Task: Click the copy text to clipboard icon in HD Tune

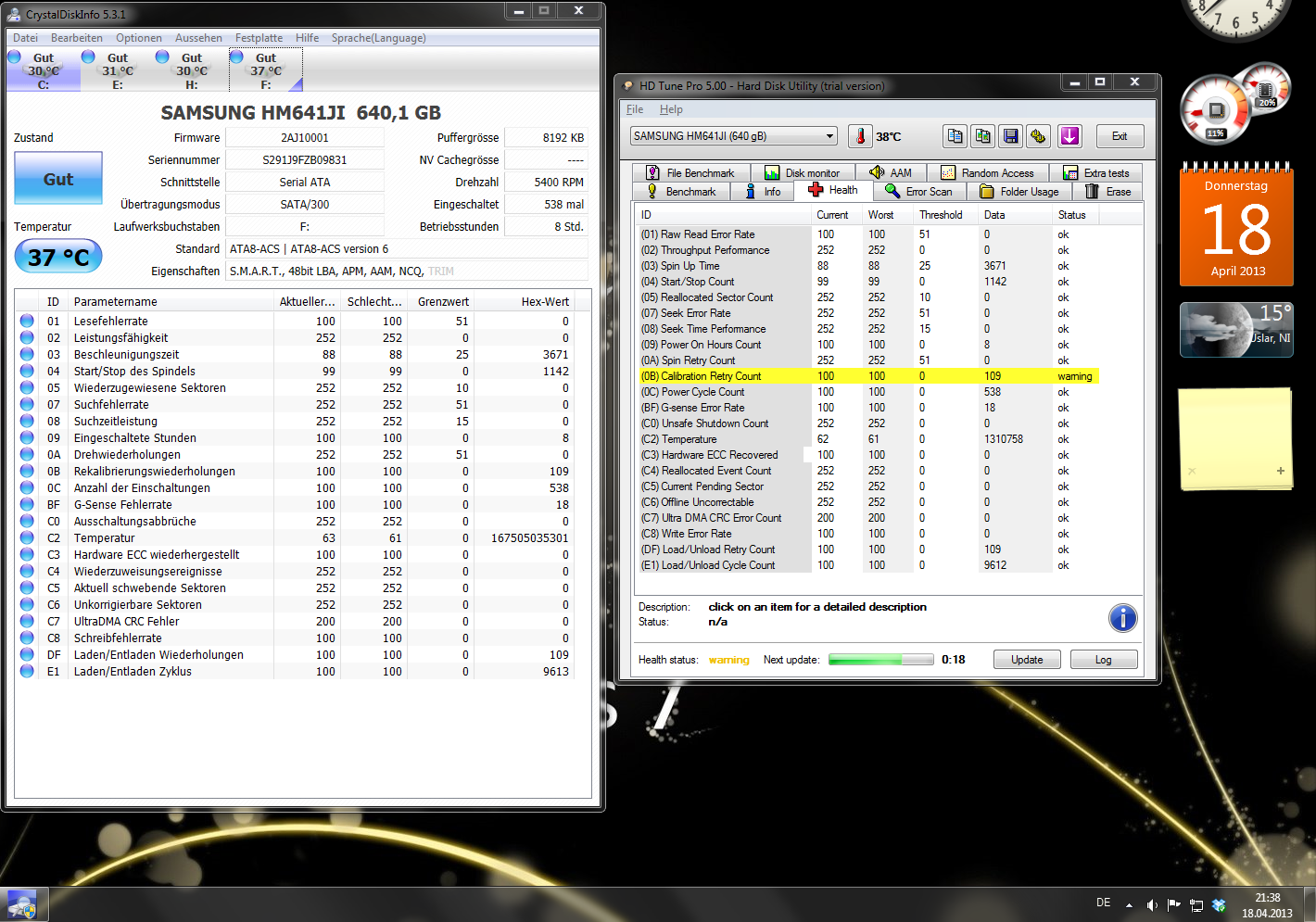Action: (955, 136)
